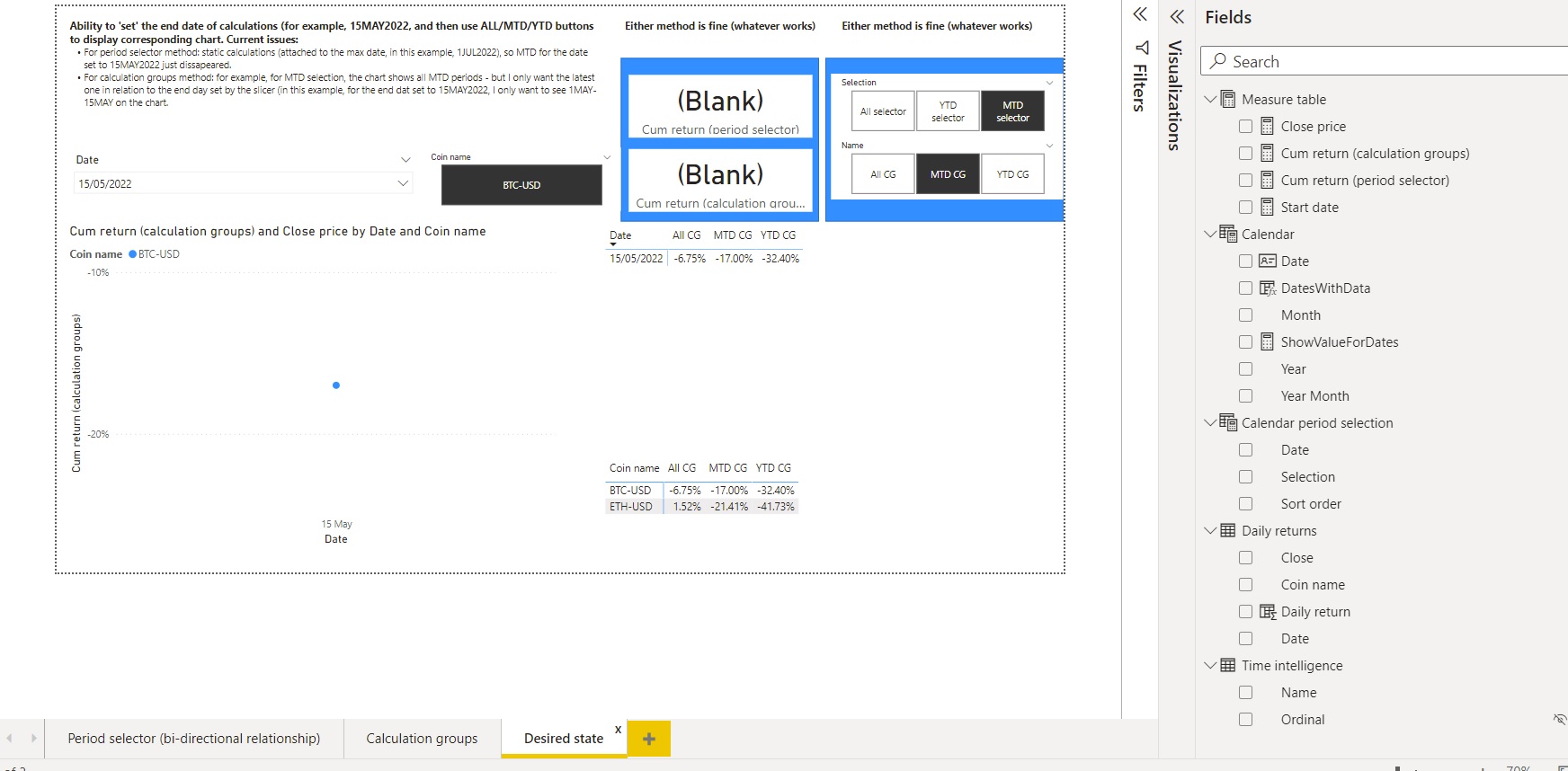Close the Desired state page tab

[x=618, y=729]
